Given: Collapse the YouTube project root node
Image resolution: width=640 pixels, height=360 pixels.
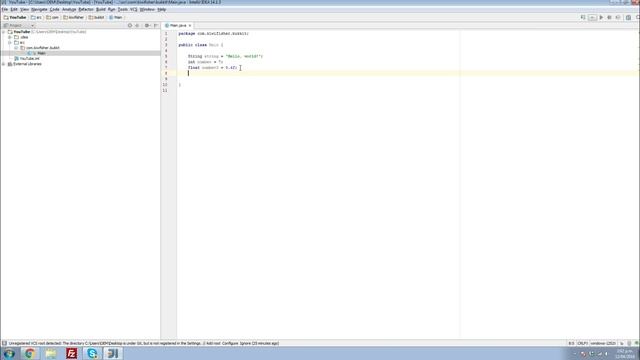Looking at the screenshot, I should click(x=4, y=31).
